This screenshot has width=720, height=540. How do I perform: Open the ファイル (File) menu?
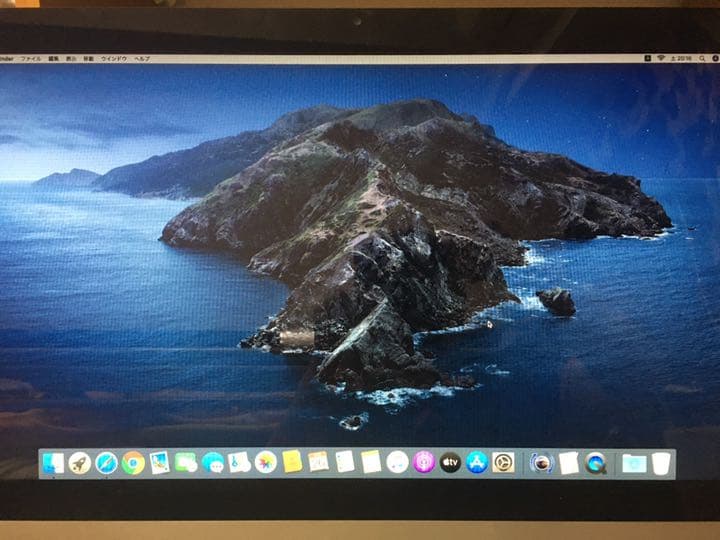[x=31, y=59]
